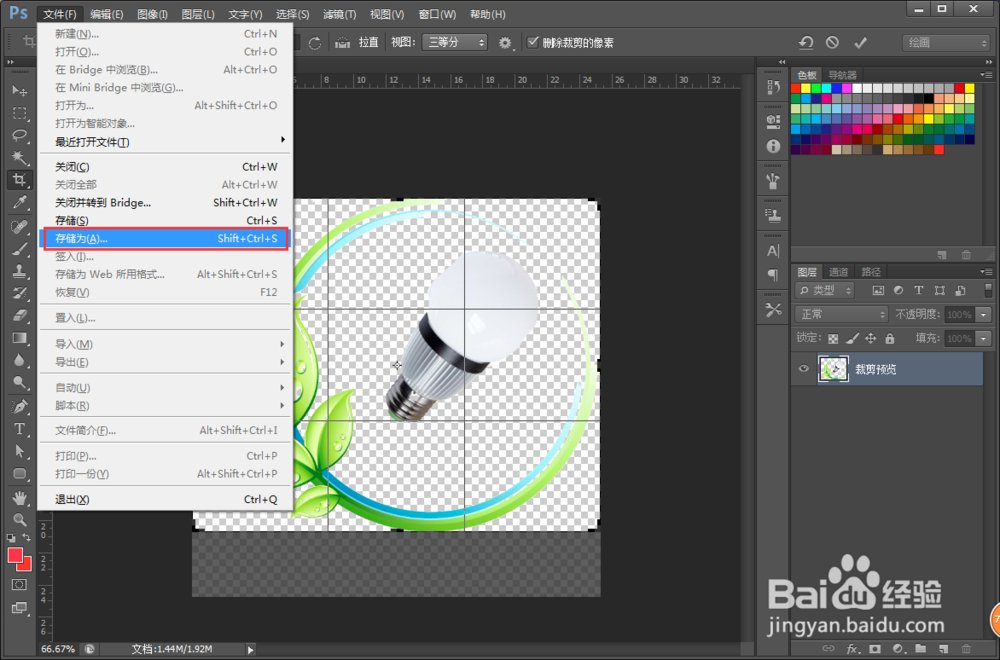Choose 关闭 menu item
This screenshot has width=1000, height=660.
(x=165, y=167)
